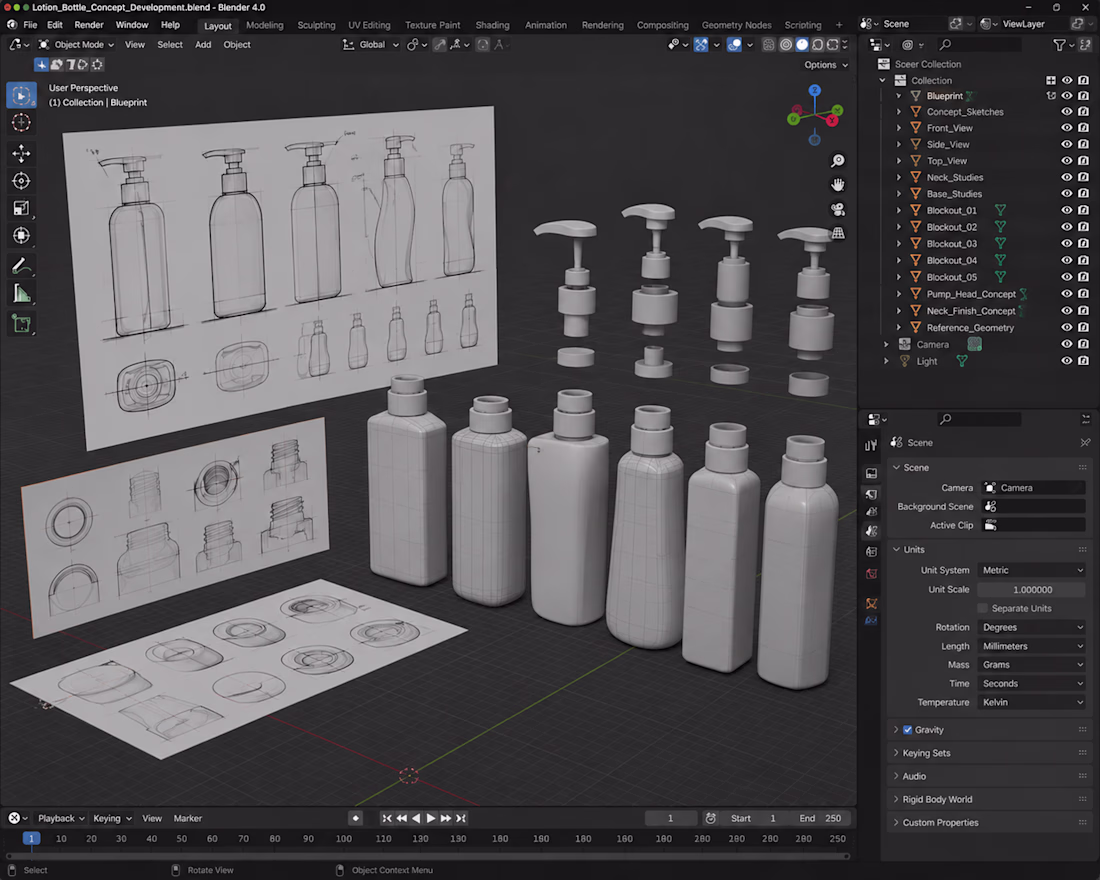
Task: Click frame 100 on the timeline
Action: coord(344,839)
